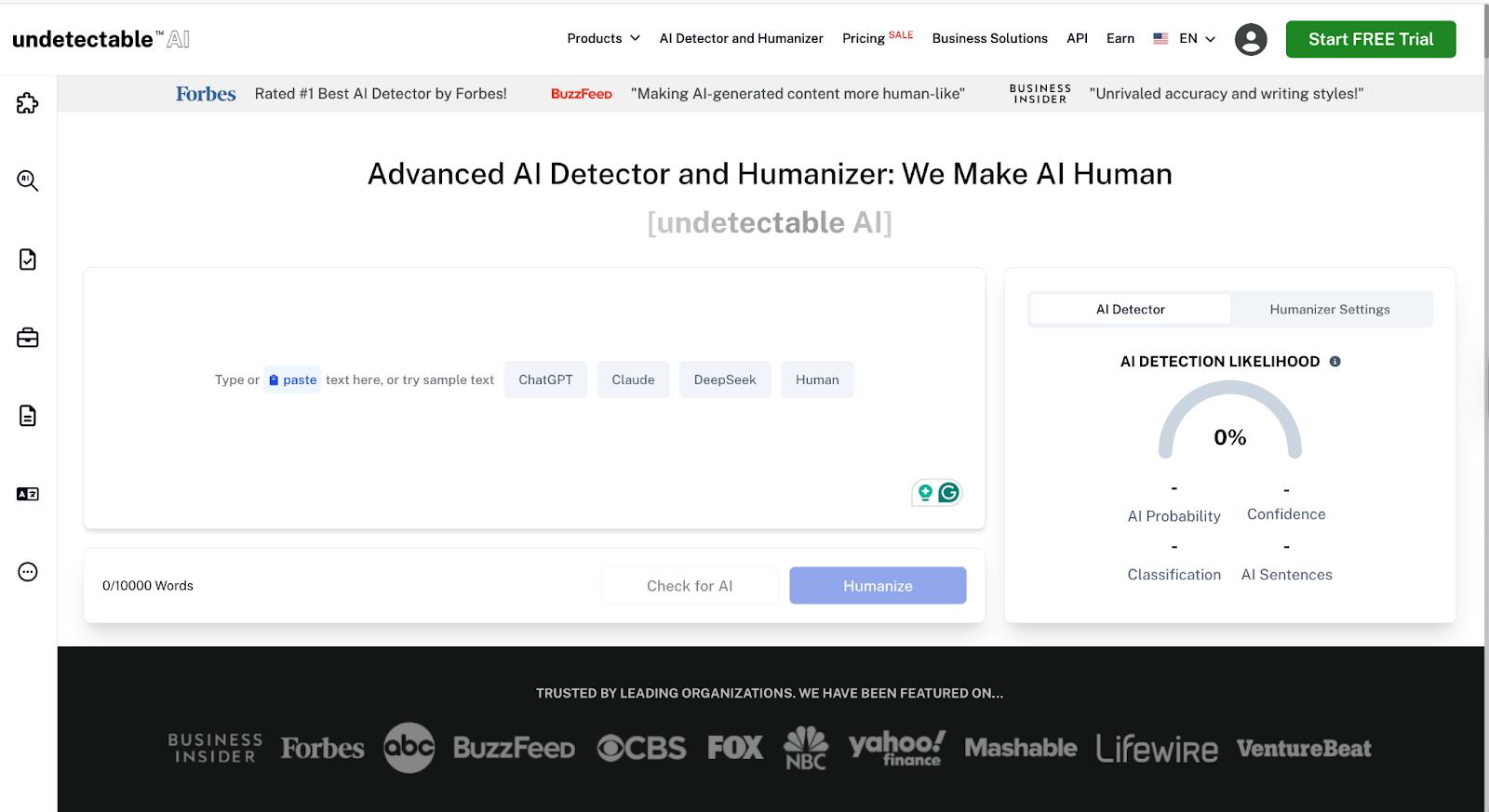
Task: Click the 'Classification' label
Action: pos(1174,575)
